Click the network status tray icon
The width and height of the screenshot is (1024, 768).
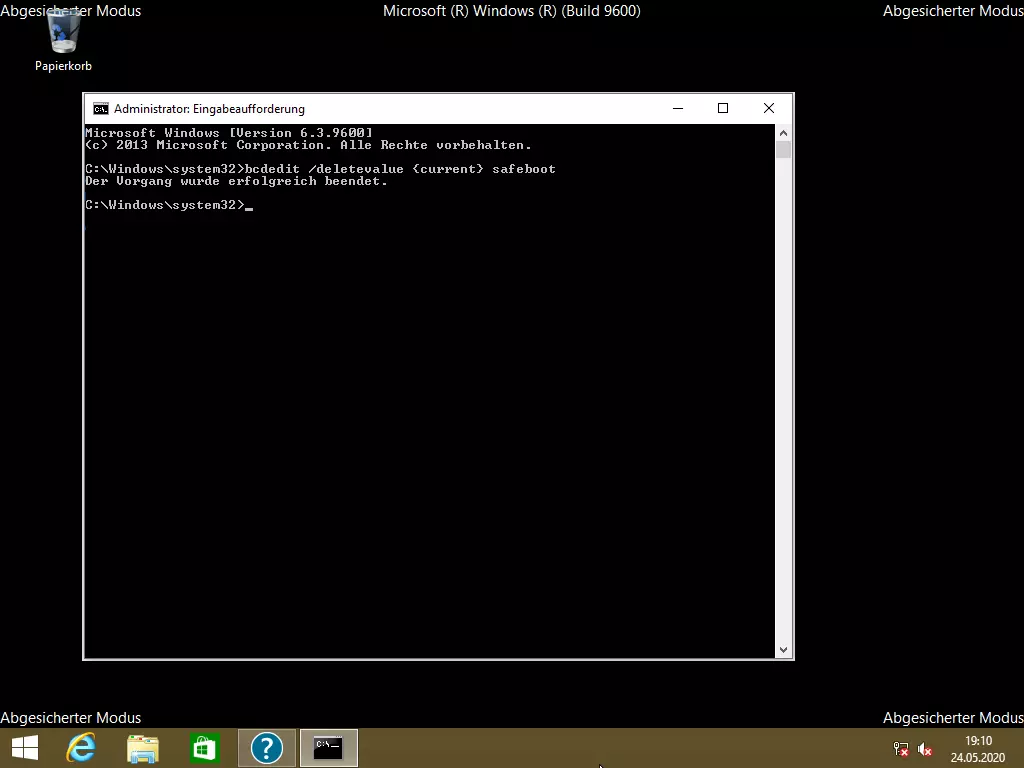(x=901, y=749)
